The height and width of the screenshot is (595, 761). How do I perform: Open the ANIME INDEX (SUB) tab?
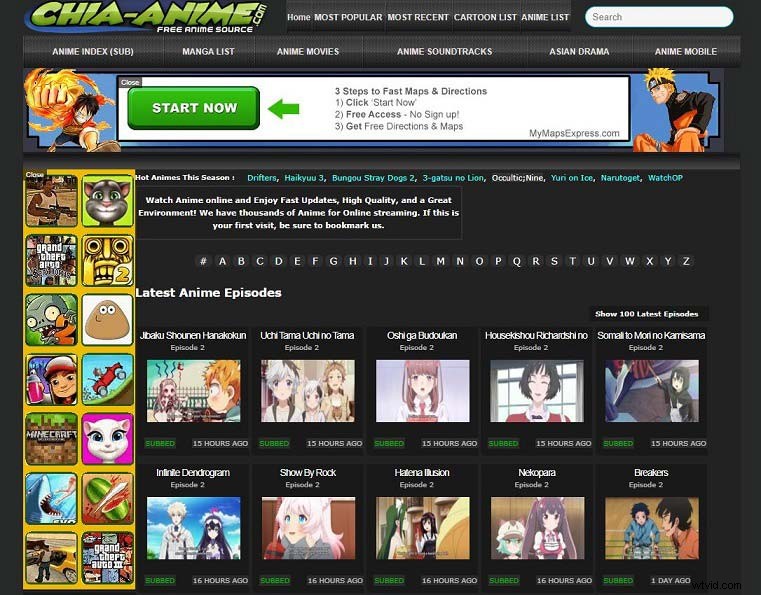pos(93,51)
